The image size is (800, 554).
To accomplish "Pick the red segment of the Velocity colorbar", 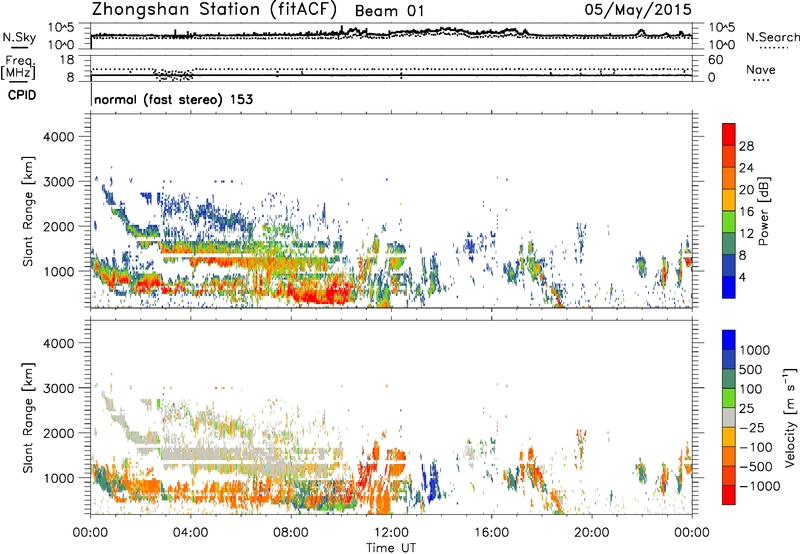I will 729,495.
